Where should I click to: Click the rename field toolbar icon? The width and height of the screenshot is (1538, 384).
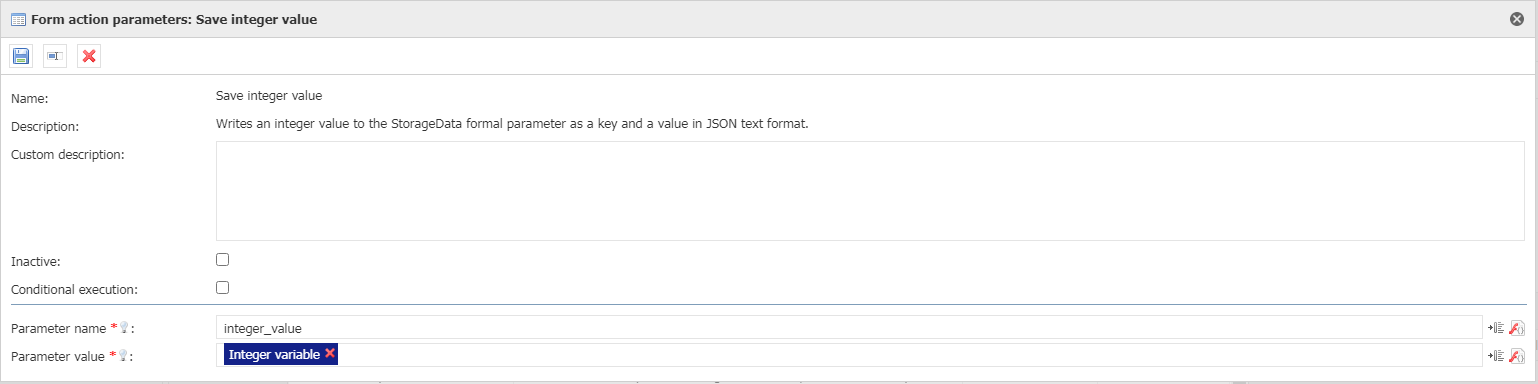coord(55,56)
